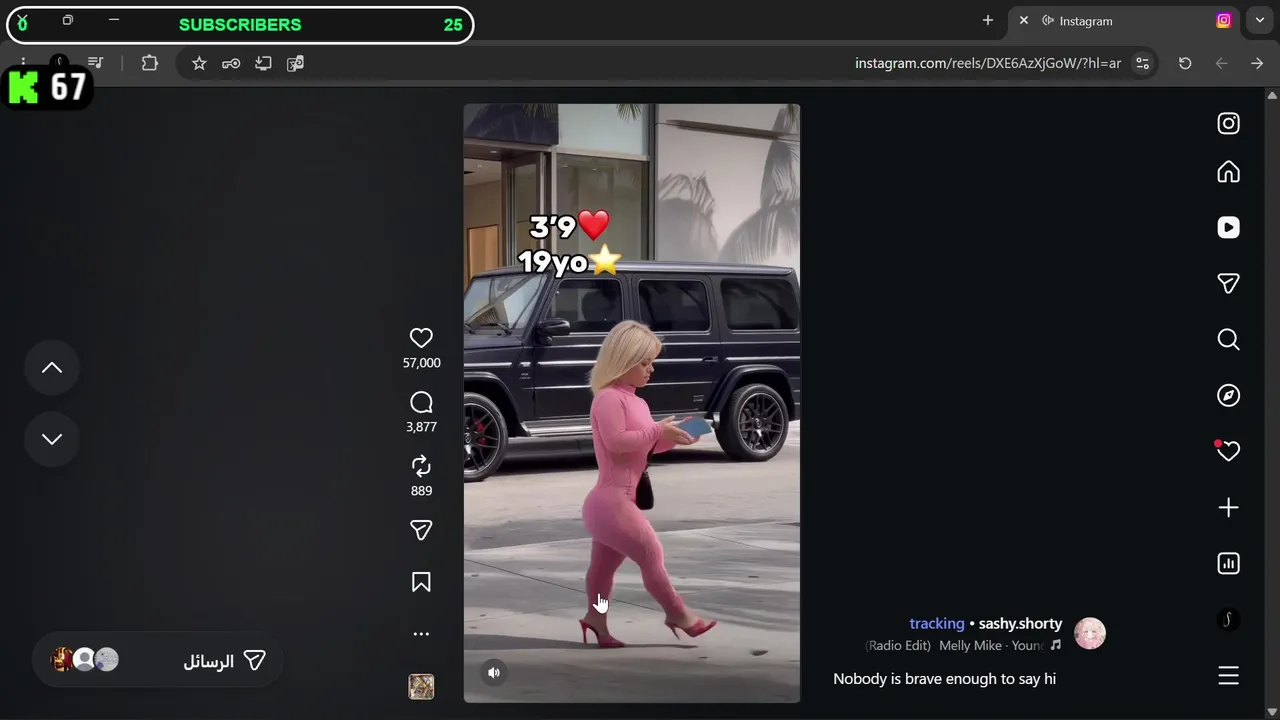
Task: Create a new post with plus icon
Action: (x=1228, y=508)
